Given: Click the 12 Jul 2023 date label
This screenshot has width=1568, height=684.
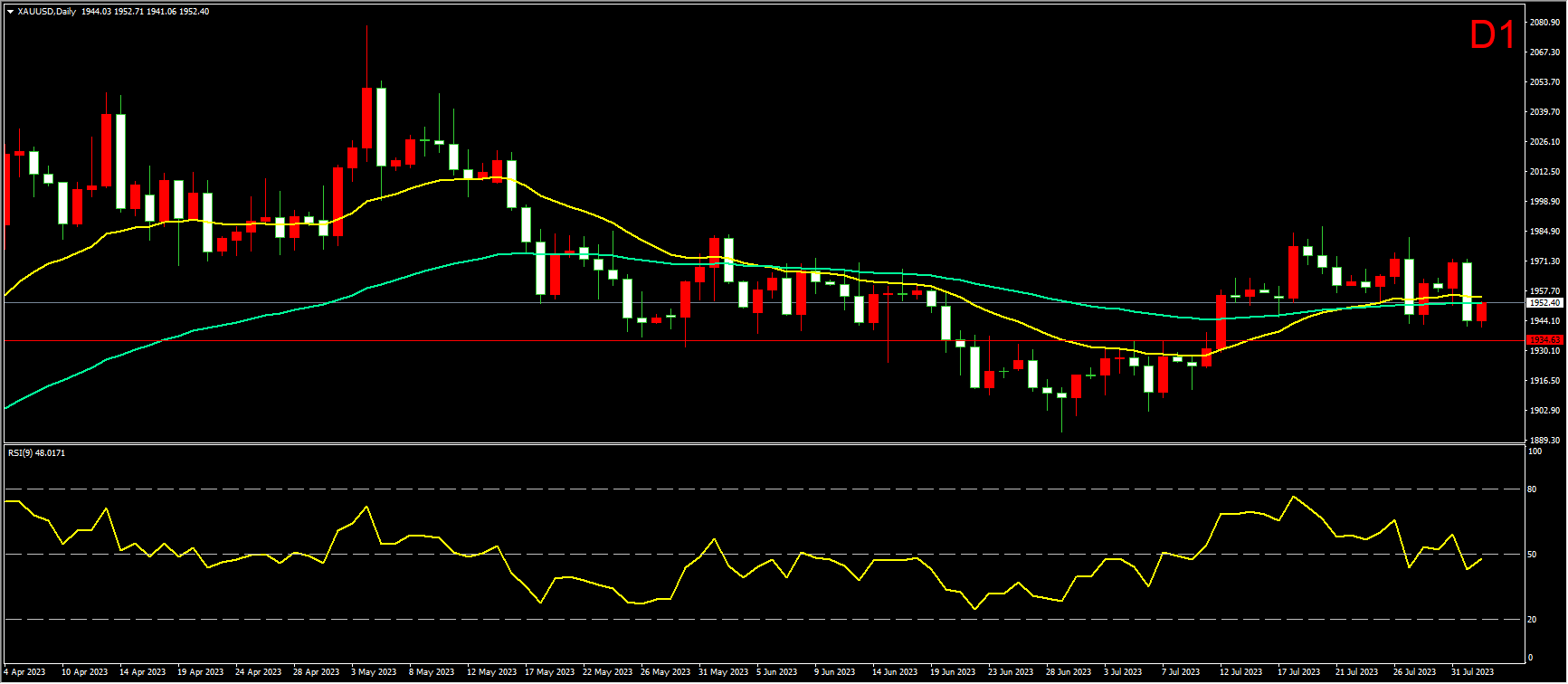Looking at the screenshot, I should tap(1240, 672).
